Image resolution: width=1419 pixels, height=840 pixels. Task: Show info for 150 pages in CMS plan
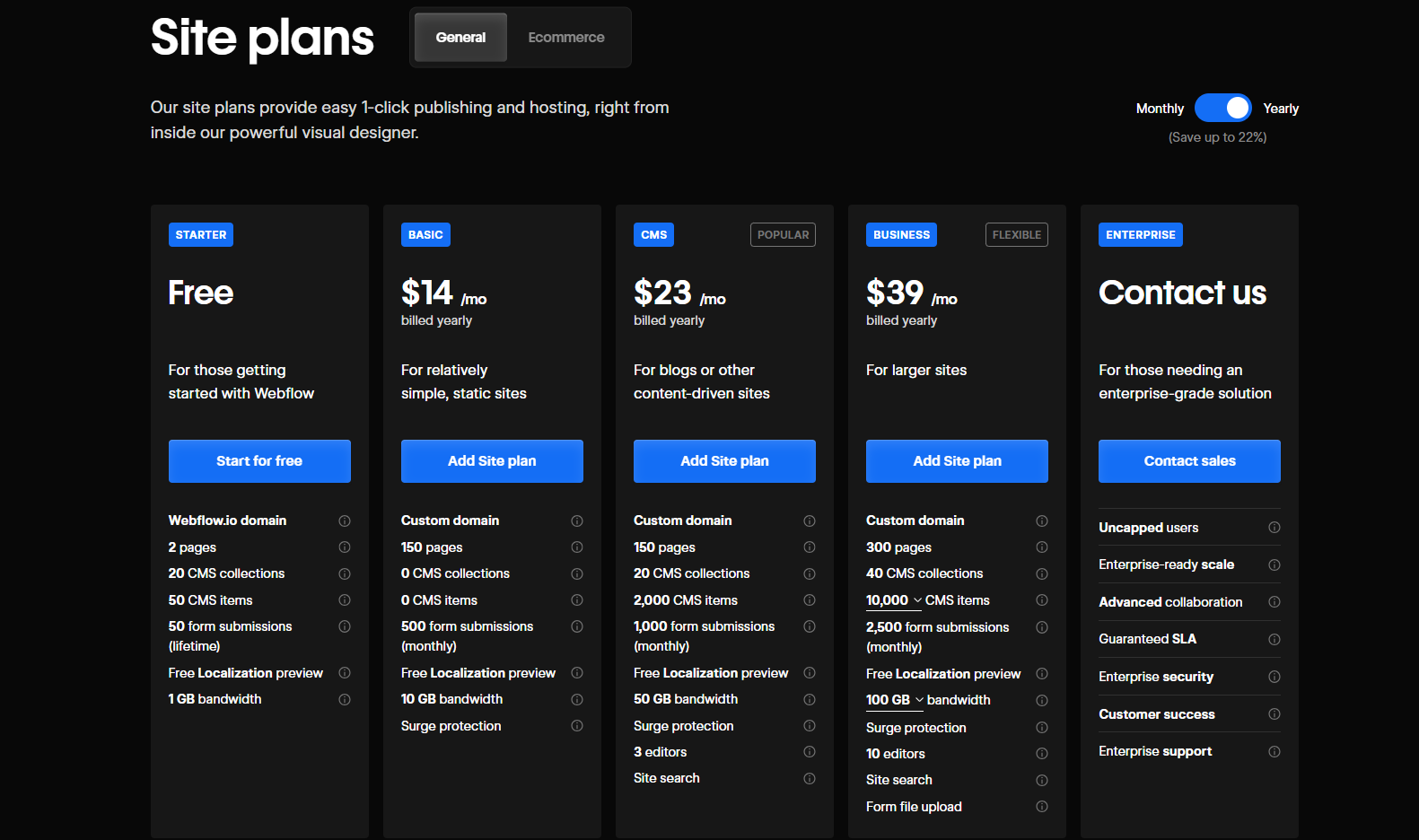pyautogui.click(x=810, y=547)
